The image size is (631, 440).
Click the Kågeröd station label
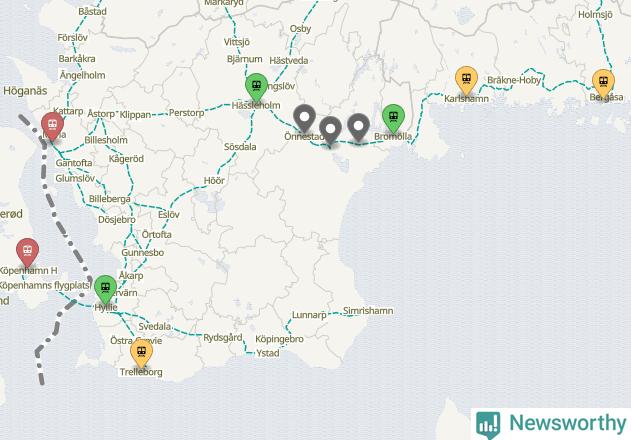[126, 159]
